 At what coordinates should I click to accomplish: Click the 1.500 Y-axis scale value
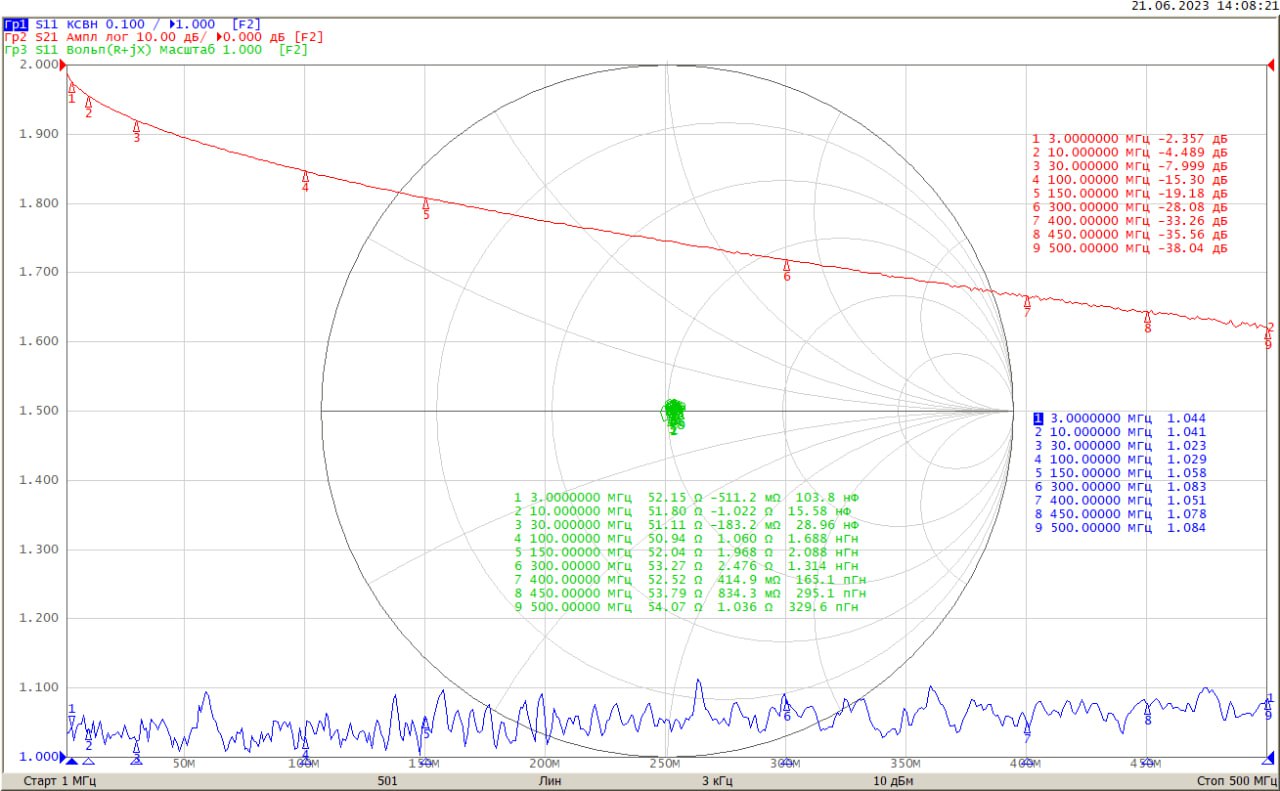(39, 411)
